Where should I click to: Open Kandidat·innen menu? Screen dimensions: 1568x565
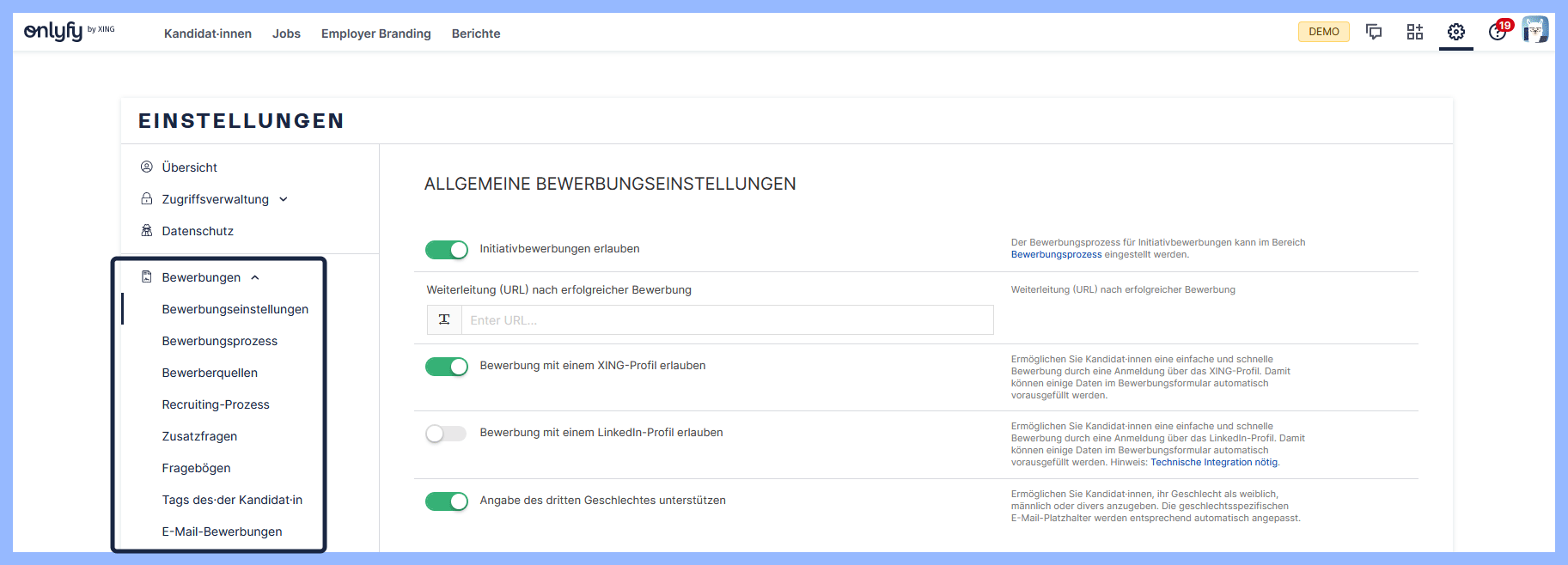208,33
